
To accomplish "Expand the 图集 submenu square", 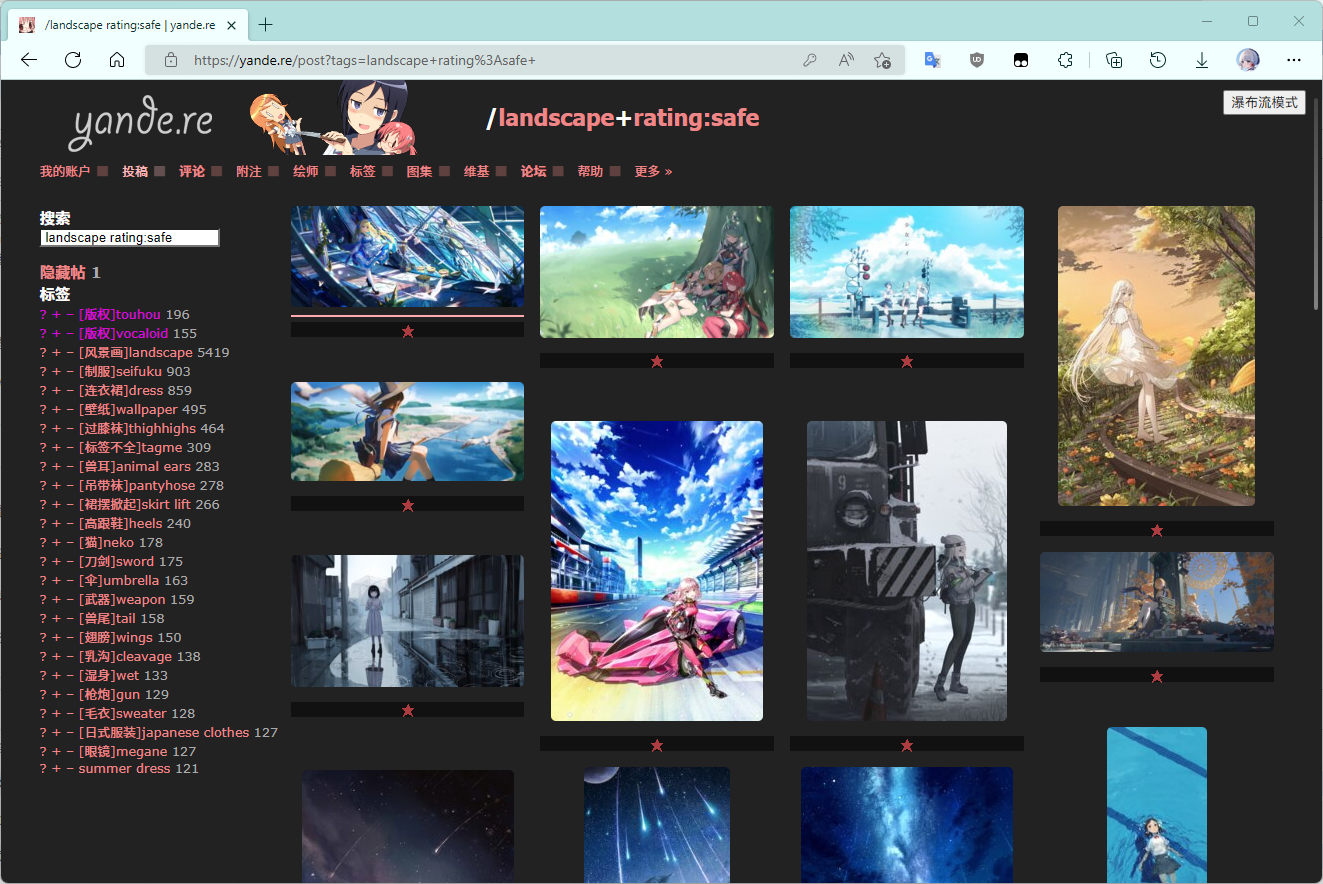I will (445, 171).
